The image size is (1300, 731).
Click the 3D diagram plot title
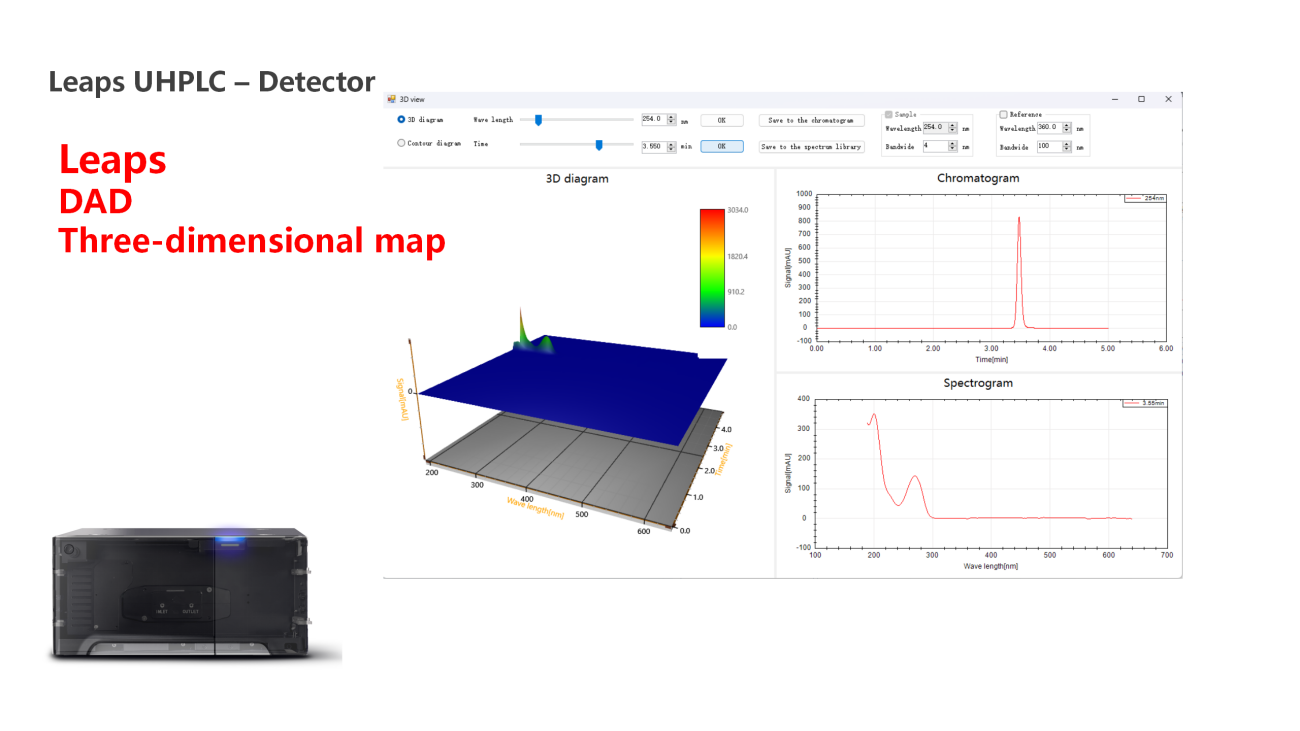pyautogui.click(x=577, y=179)
